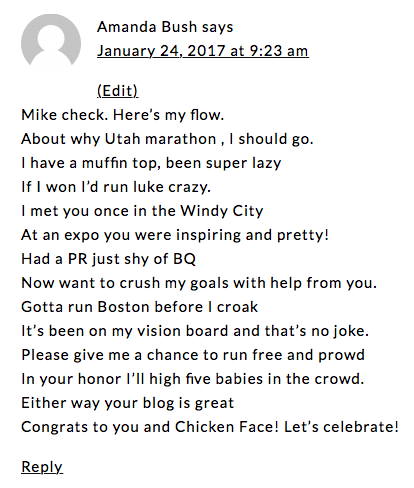Click the 'At an expo you were inspiring' line
The image size is (414, 488).
tap(175, 235)
